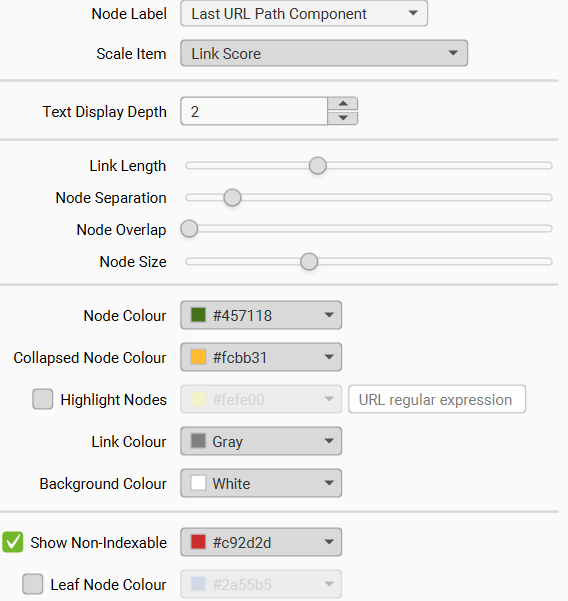Expand the Collapsed Node Colour dropdown arrow
This screenshot has width=568, height=601.
(328, 357)
